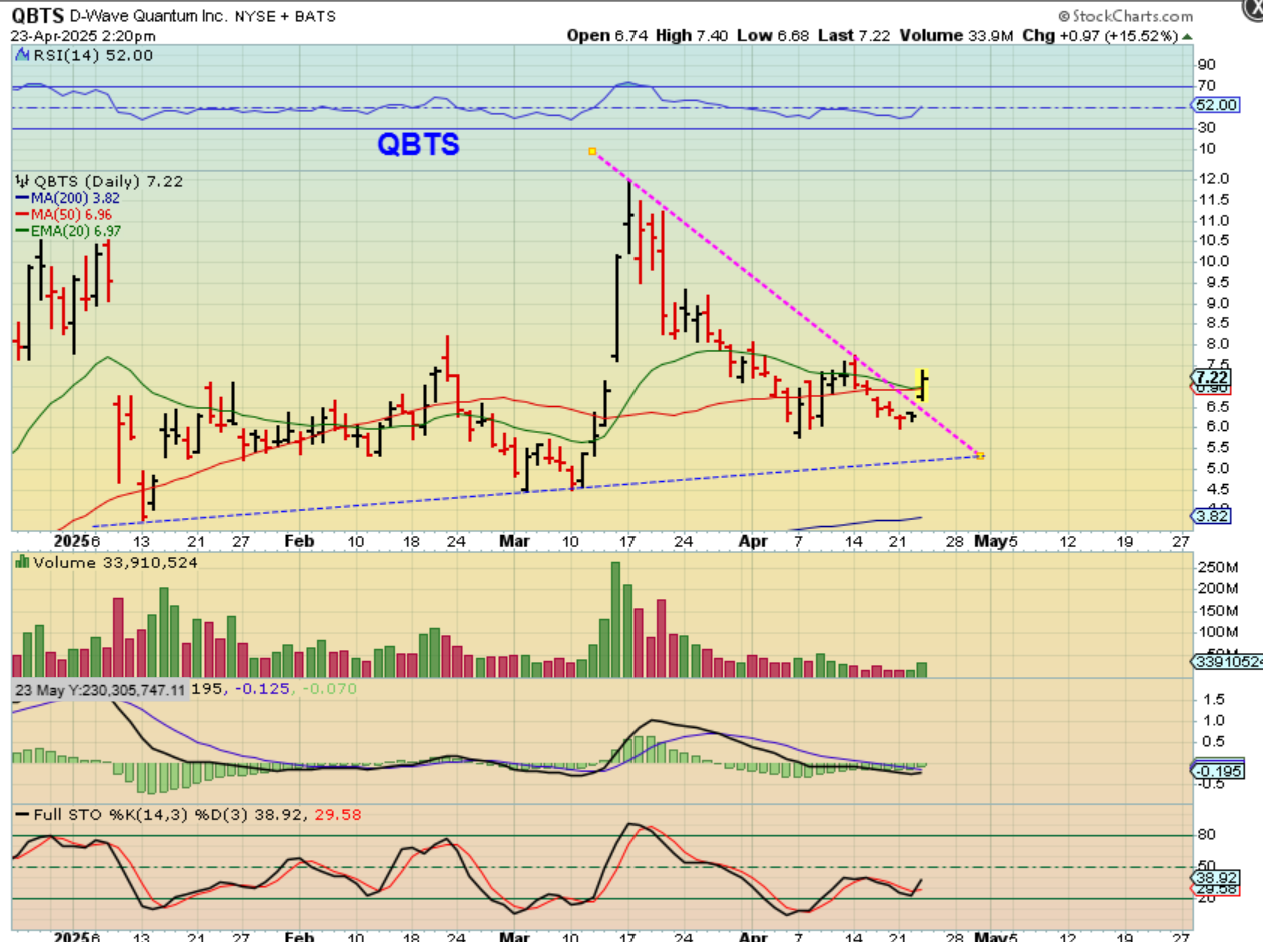This screenshot has width=1263, height=942.
Task: Click the yellow highlighted latest candle
Action: click(x=924, y=385)
